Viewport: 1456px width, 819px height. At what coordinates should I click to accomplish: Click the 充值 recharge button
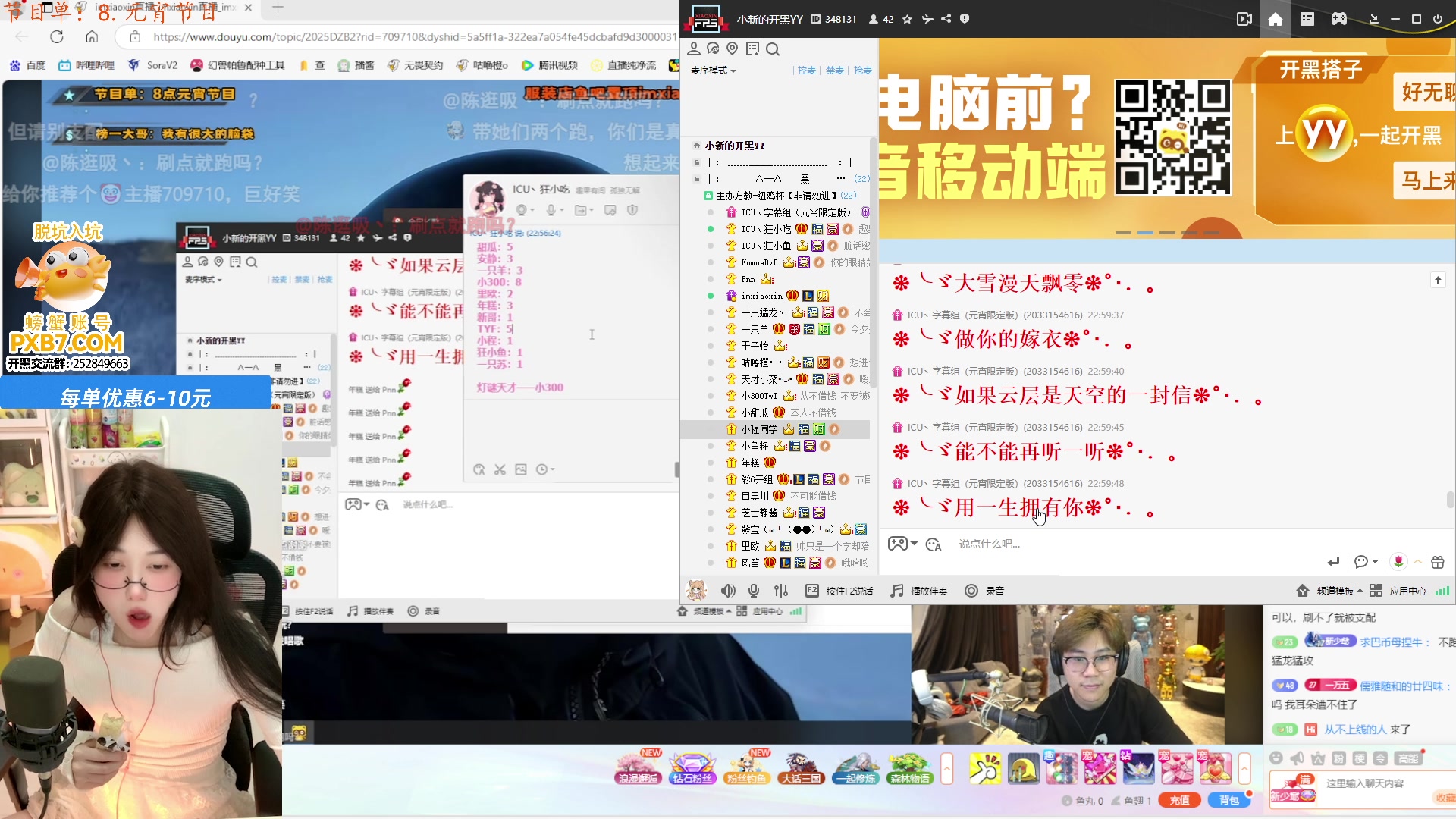coord(1179,800)
